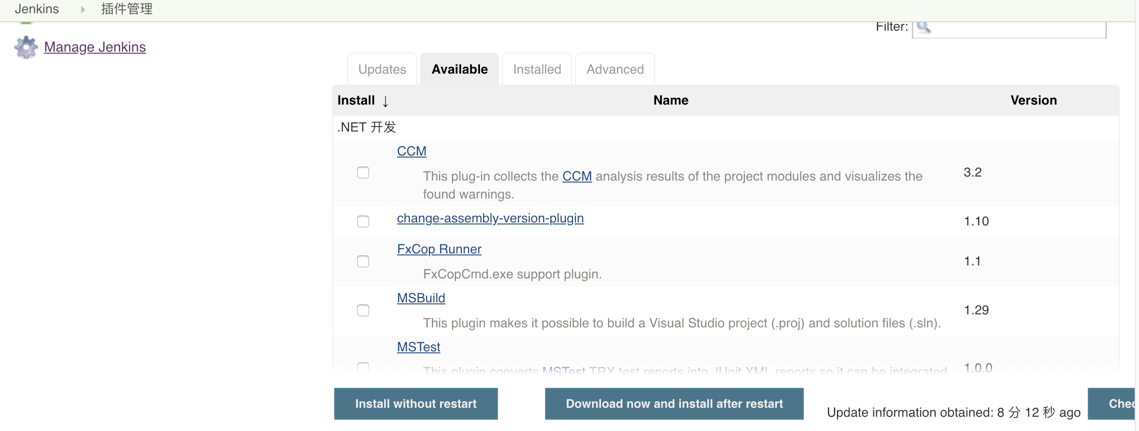Image resolution: width=1139 pixels, height=431 pixels.
Task: Click the Install column sort arrow
Action: pyautogui.click(x=385, y=101)
